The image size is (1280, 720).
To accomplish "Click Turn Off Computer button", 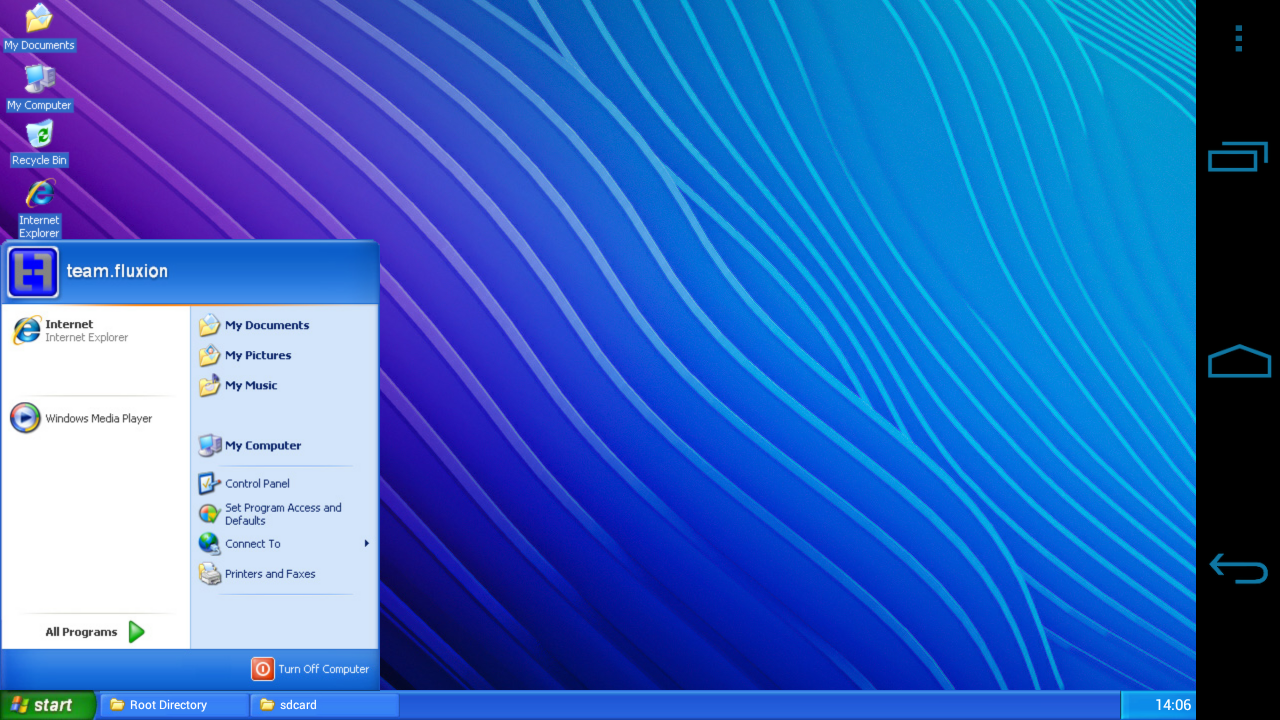I will point(311,669).
